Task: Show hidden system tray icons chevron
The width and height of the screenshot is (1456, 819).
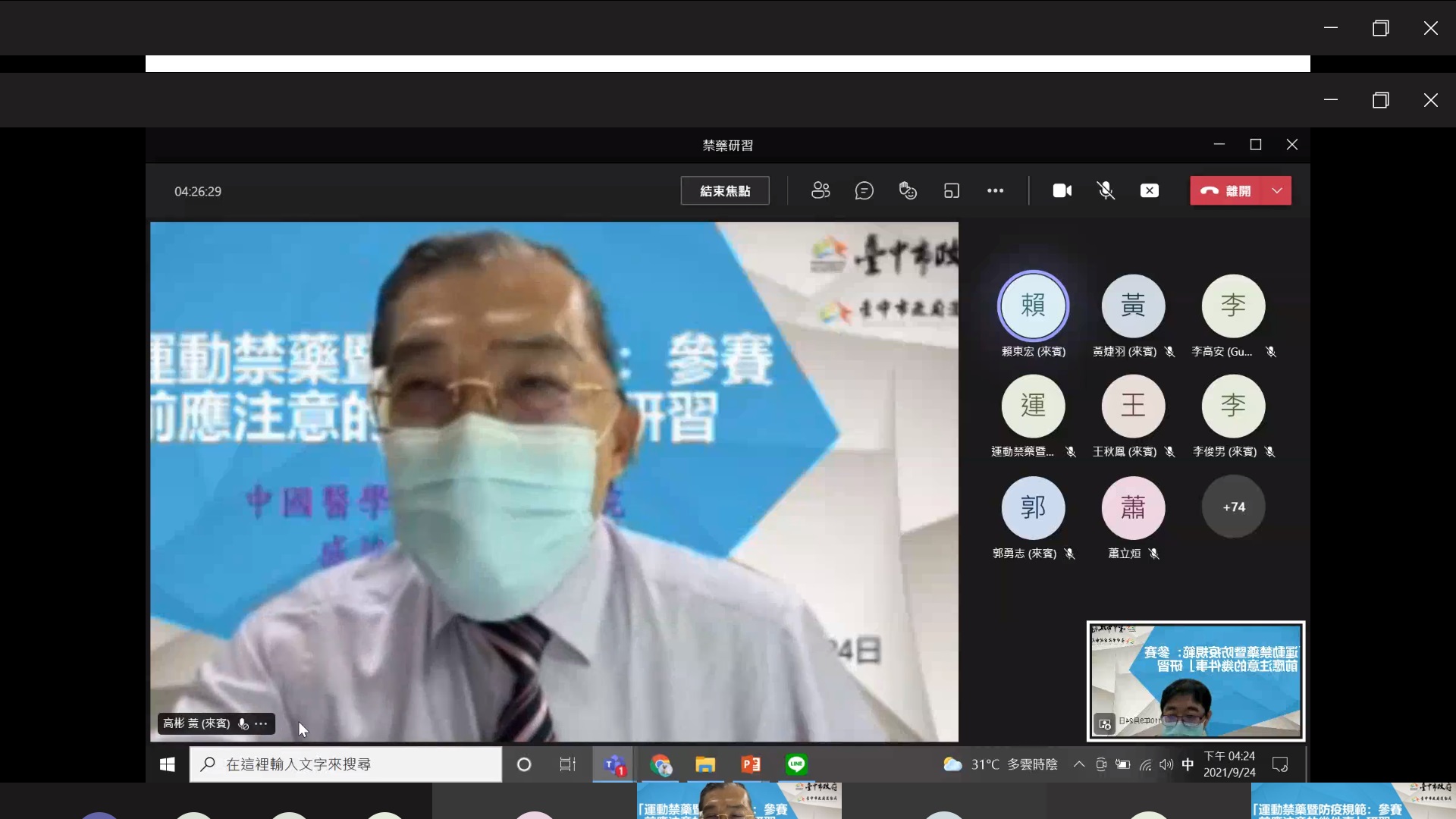Action: (x=1078, y=764)
